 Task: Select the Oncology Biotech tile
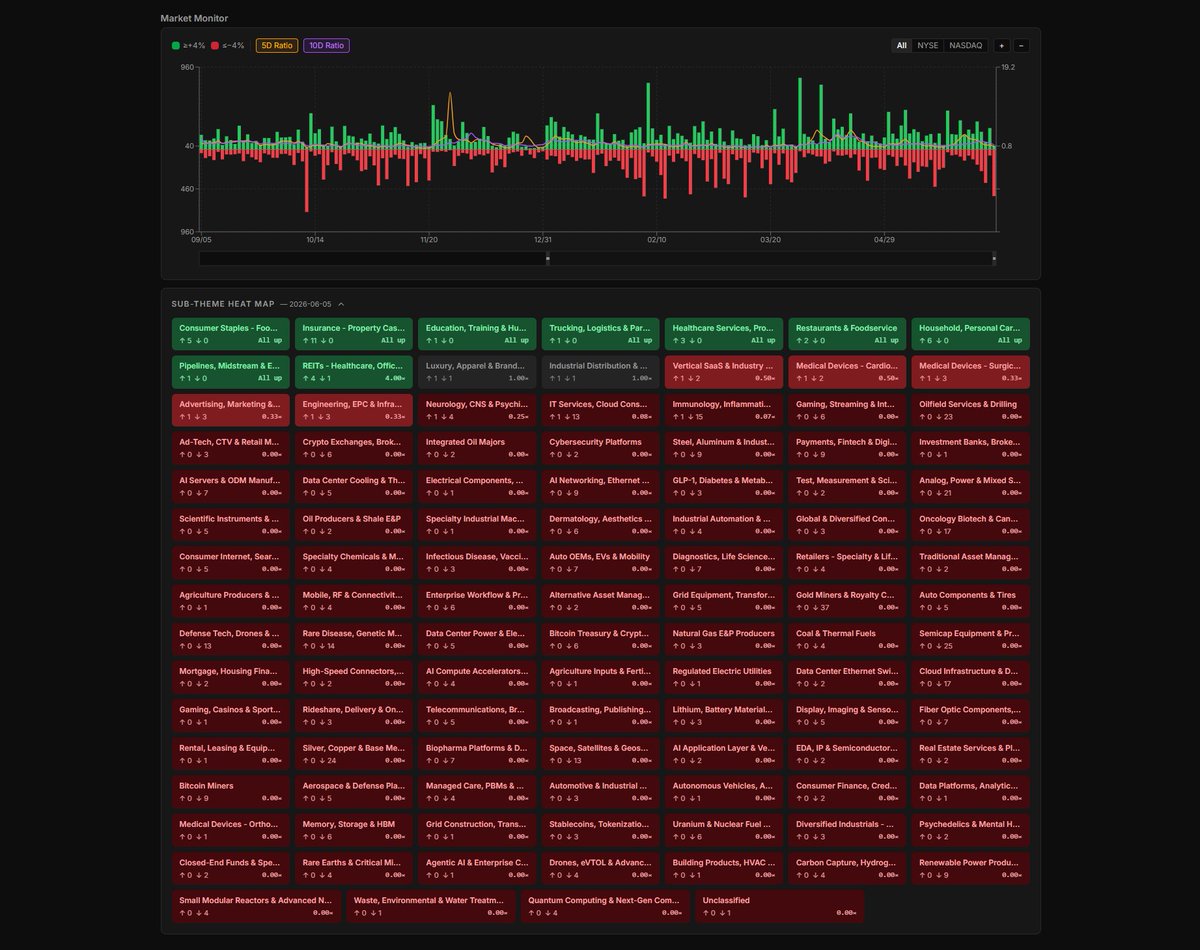coord(970,525)
